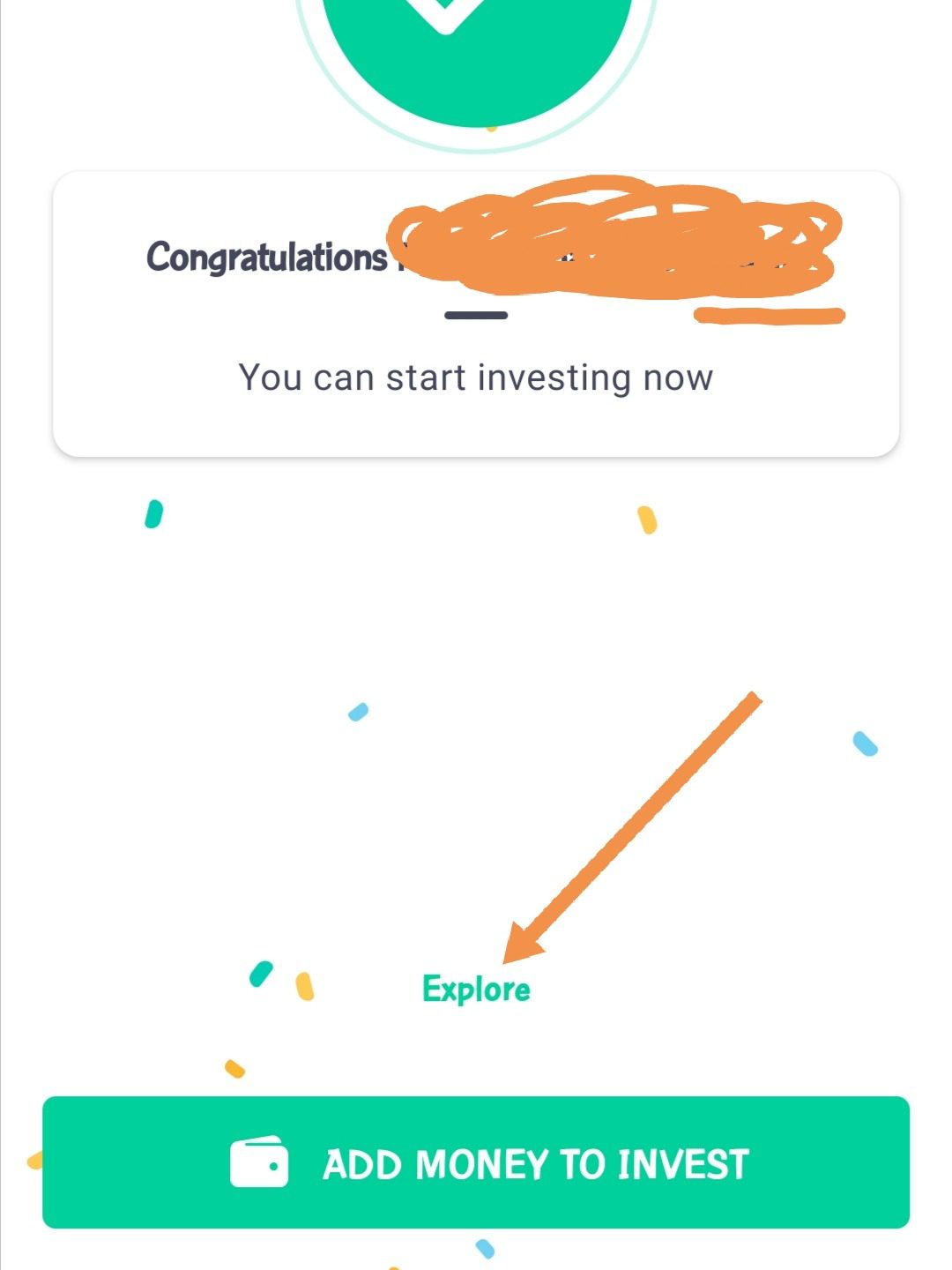Click the teal confetti piece below the card's left side
The height and width of the screenshot is (1270, 952).
pyautogui.click(x=153, y=514)
